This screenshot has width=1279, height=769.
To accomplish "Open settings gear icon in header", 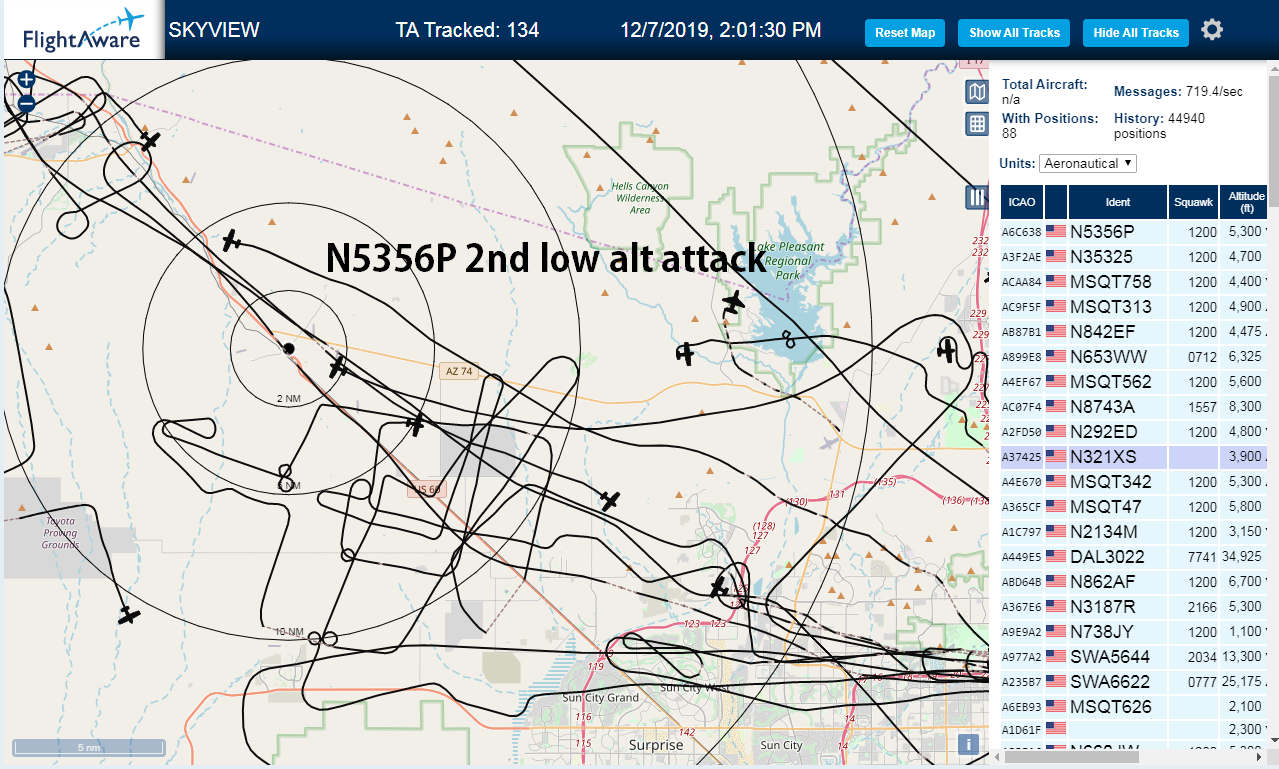I will pos(1212,30).
